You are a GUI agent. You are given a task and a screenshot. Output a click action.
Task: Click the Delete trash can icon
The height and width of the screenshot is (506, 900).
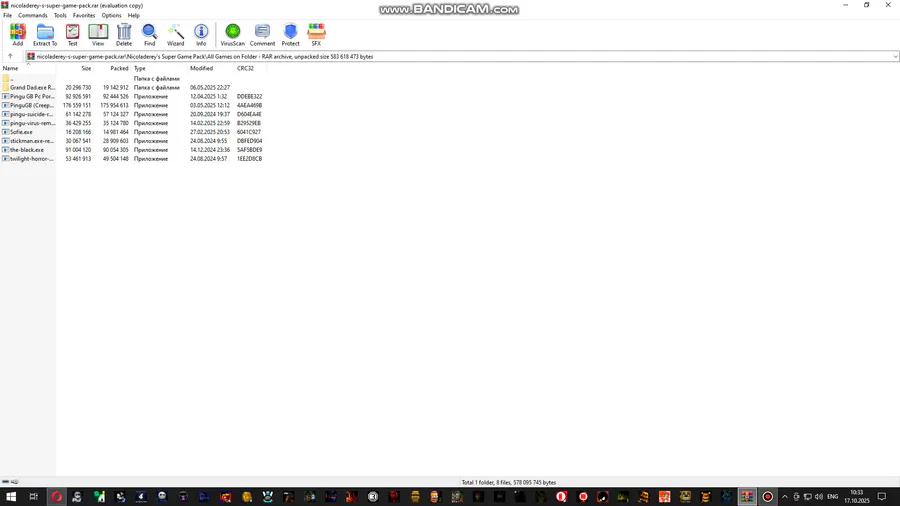pyautogui.click(x=124, y=34)
